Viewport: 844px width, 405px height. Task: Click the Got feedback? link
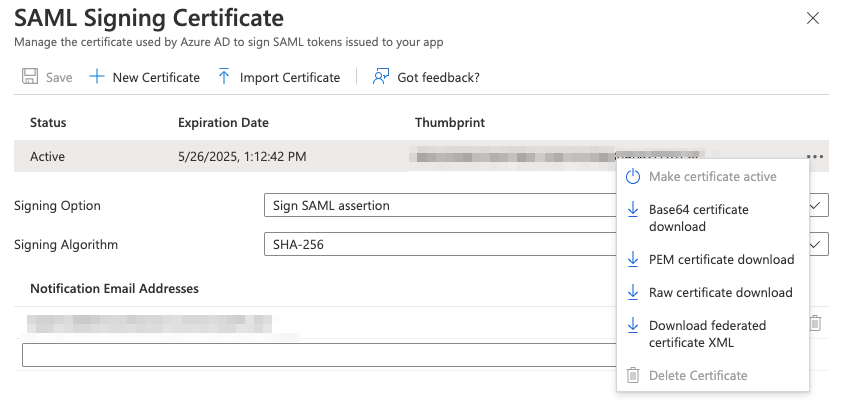click(438, 78)
